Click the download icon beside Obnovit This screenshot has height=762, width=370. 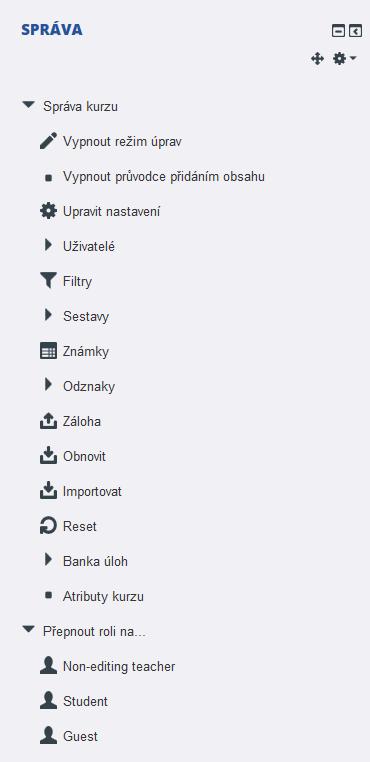[x=48, y=456]
